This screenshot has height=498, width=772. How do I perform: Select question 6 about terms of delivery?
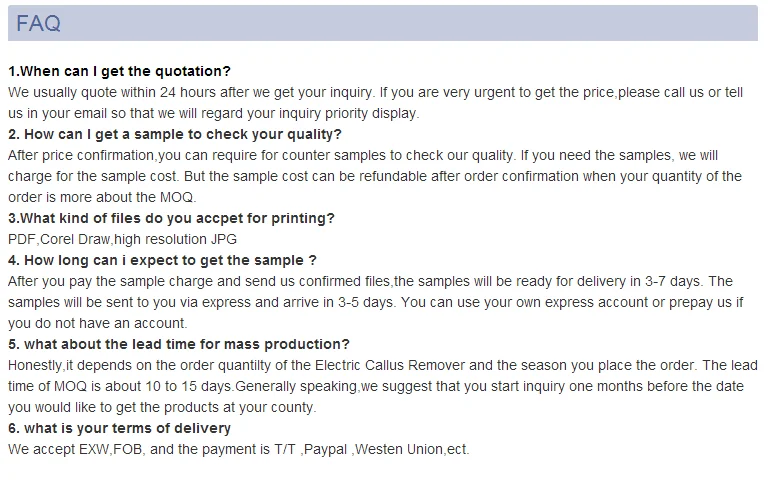click(119, 428)
